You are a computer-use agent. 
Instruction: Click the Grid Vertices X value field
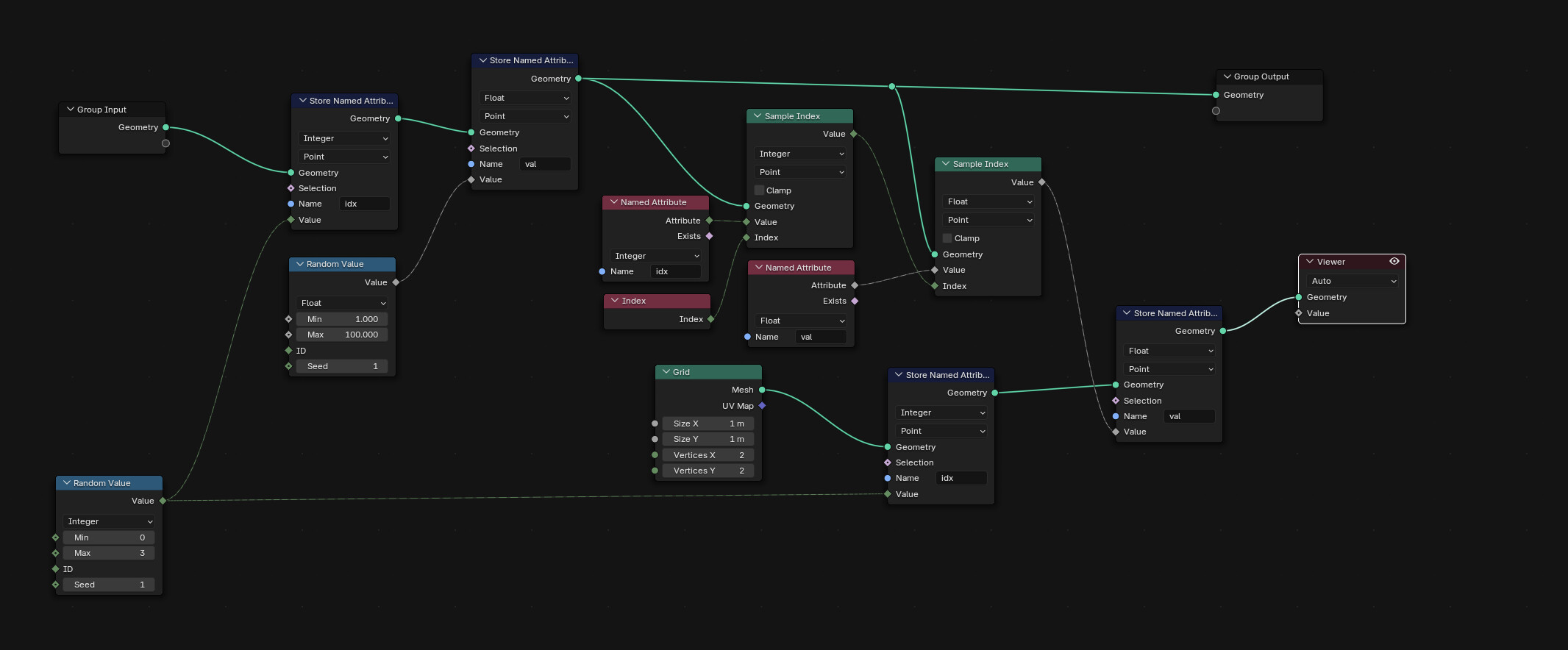click(x=708, y=455)
